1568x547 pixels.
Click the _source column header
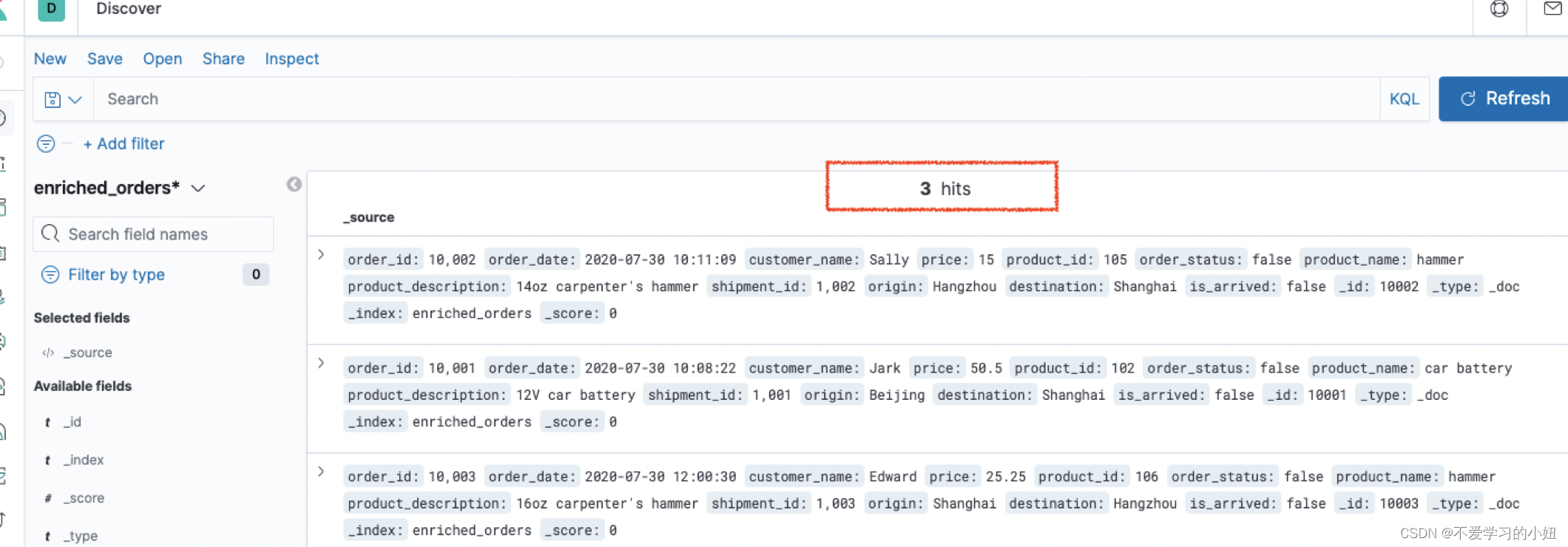[x=368, y=217]
